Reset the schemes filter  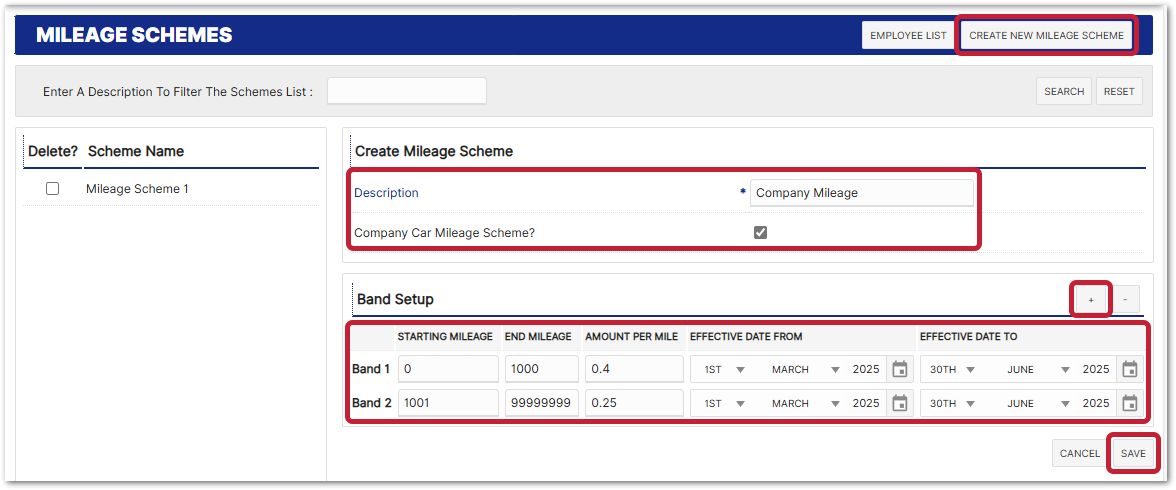coord(1119,92)
